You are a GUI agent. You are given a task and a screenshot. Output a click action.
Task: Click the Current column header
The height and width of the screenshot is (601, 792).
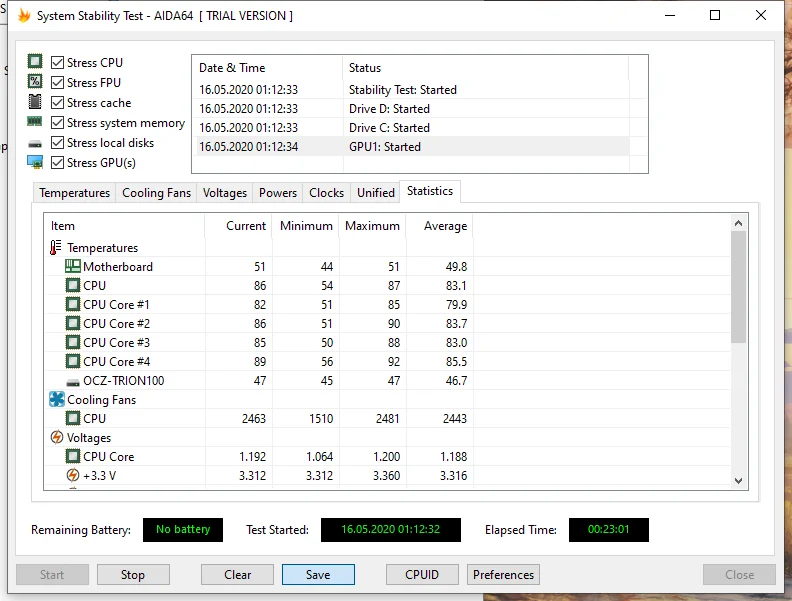[238, 226]
